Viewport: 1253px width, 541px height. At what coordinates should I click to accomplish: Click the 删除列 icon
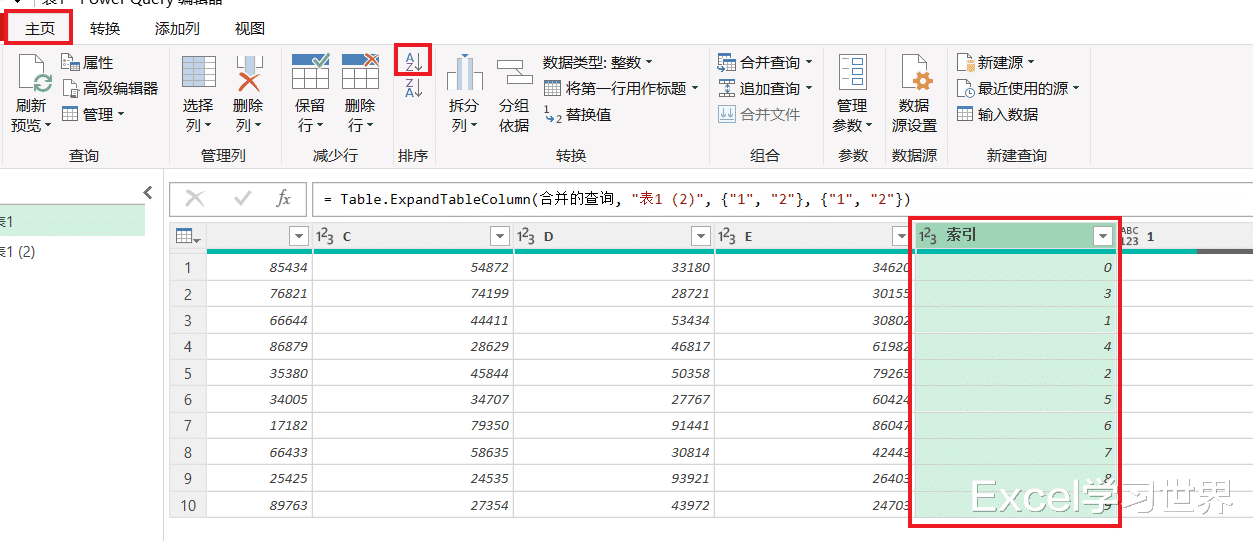pos(248,74)
